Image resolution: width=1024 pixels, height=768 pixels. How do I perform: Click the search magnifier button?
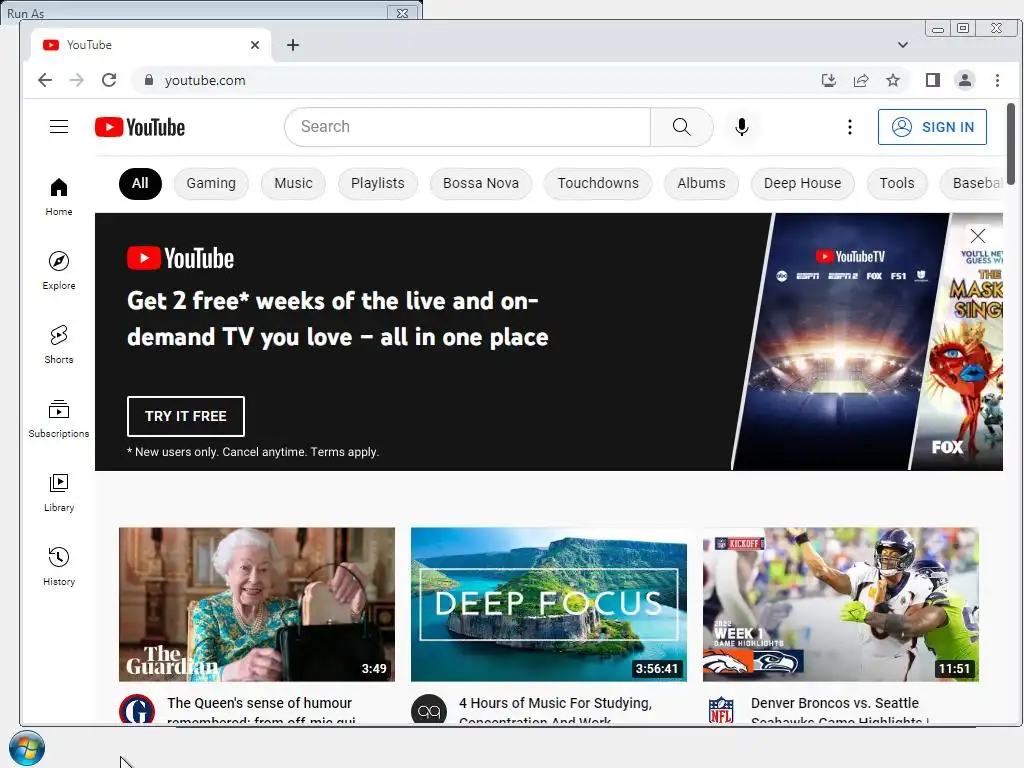click(x=681, y=127)
